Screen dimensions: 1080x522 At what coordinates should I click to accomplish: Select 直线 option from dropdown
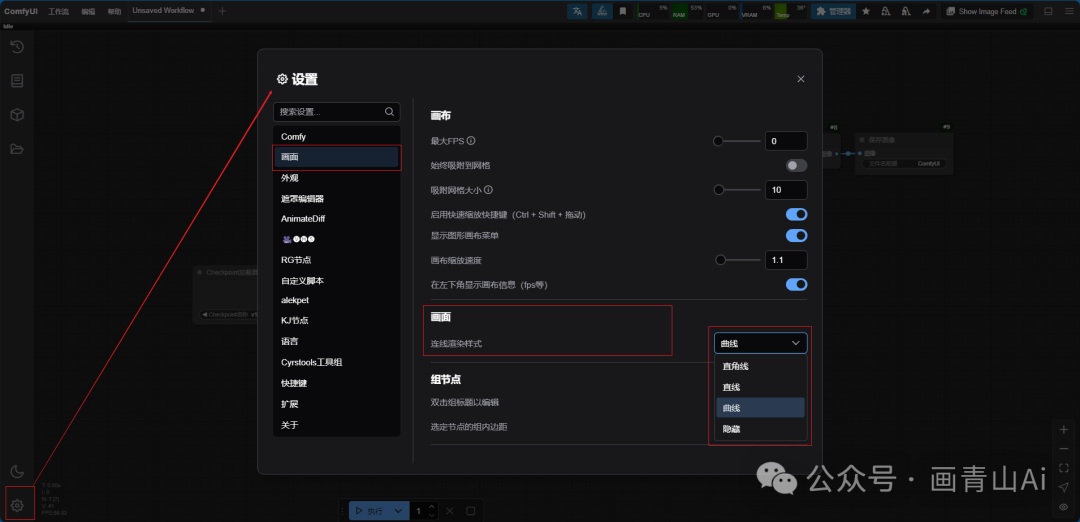(x=760, y=387)
